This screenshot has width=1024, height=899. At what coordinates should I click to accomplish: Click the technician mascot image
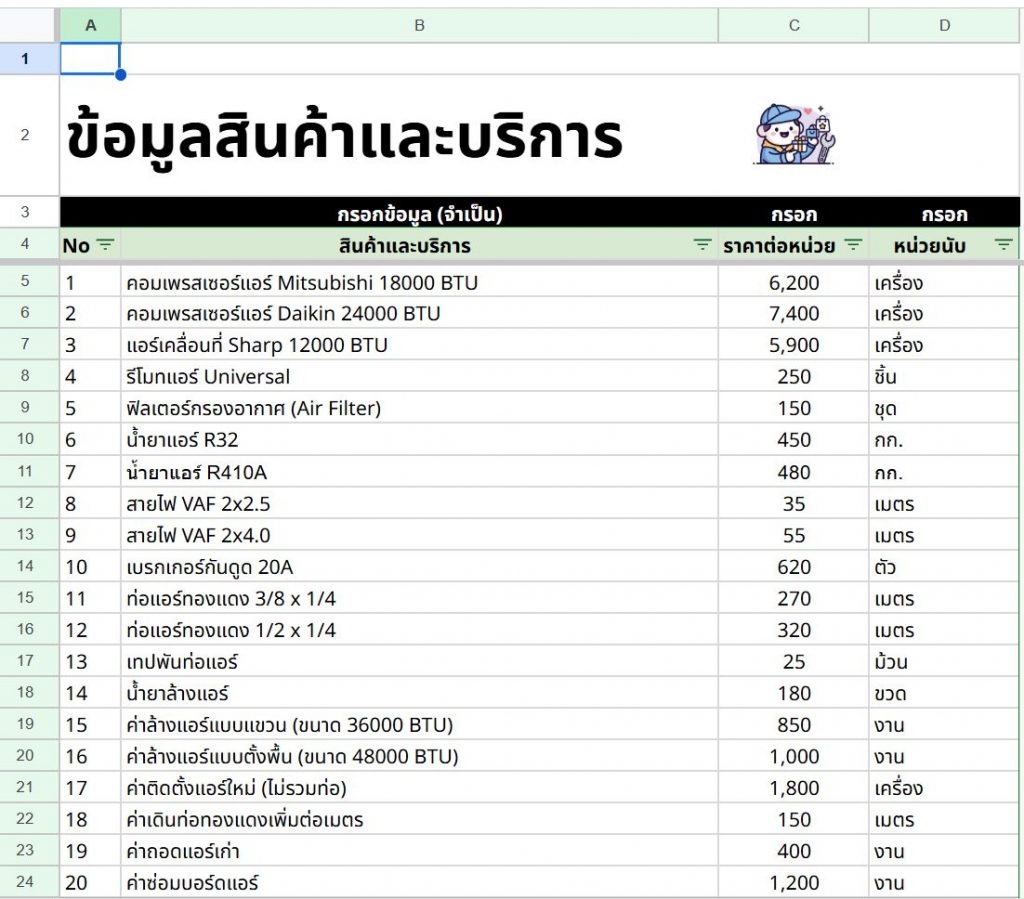pos(794,135)
